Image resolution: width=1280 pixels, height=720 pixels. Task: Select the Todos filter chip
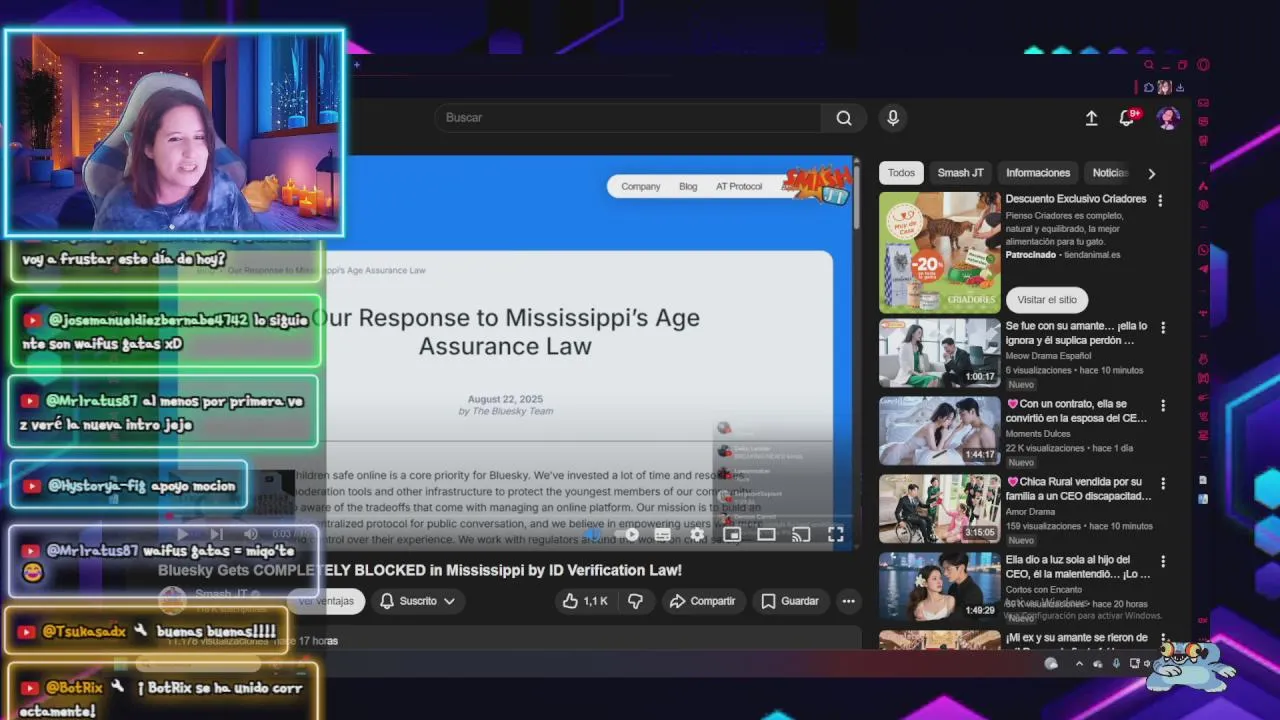(x=901, y=173)
